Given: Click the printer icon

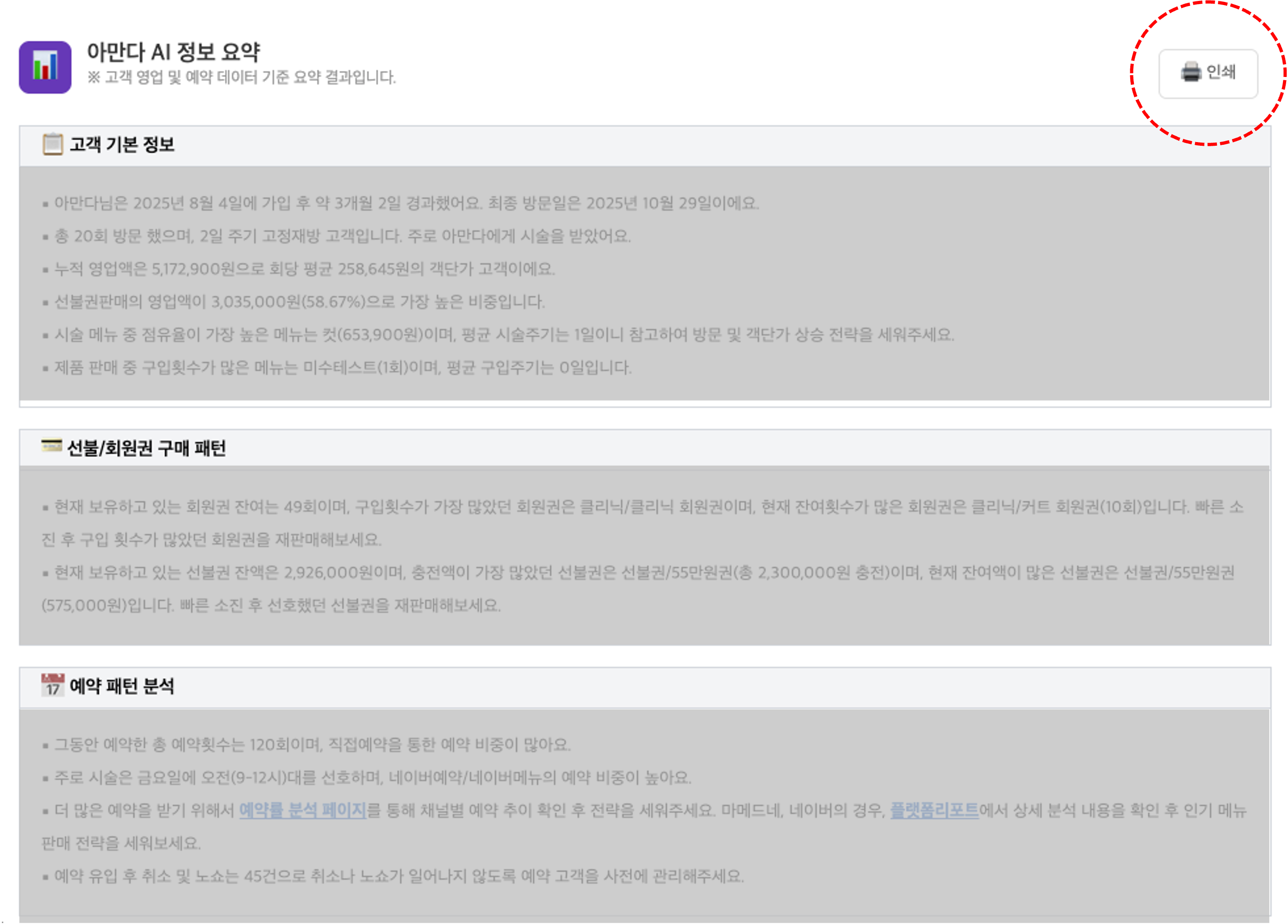Looking at the screenshot, I should [1191, 73].
